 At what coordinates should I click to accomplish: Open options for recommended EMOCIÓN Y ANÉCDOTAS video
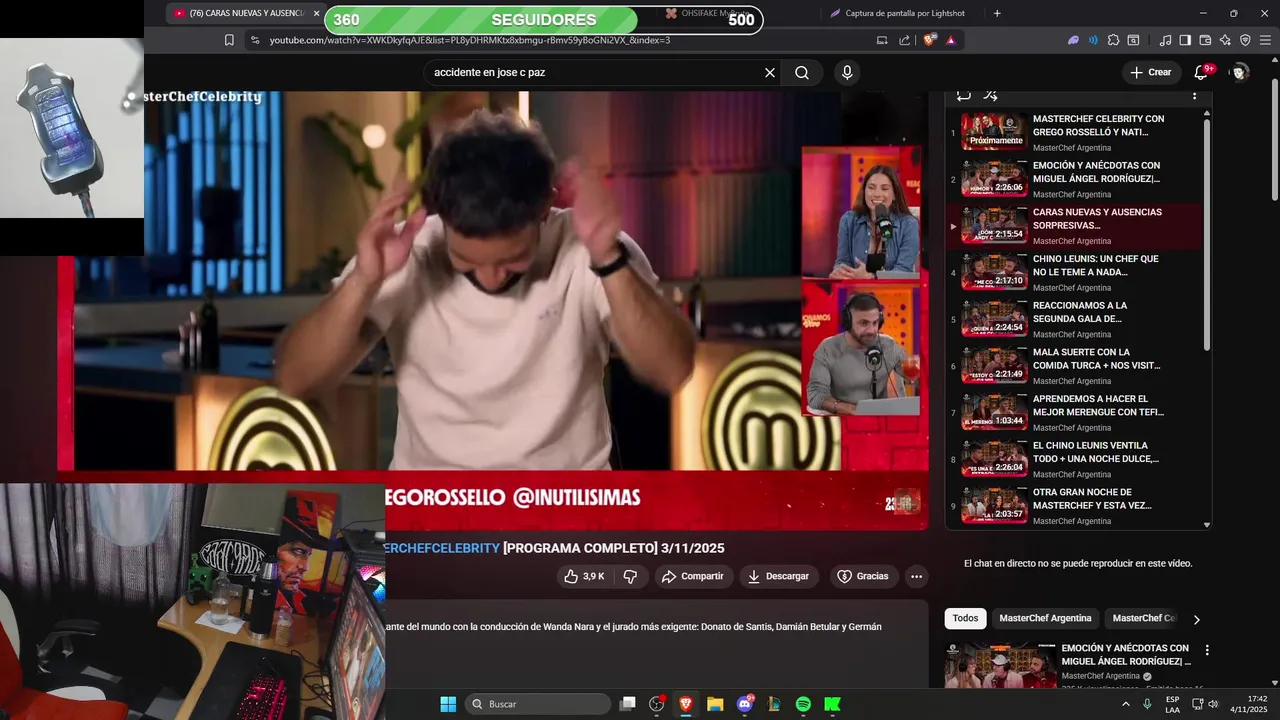(x=1207, y=650)
